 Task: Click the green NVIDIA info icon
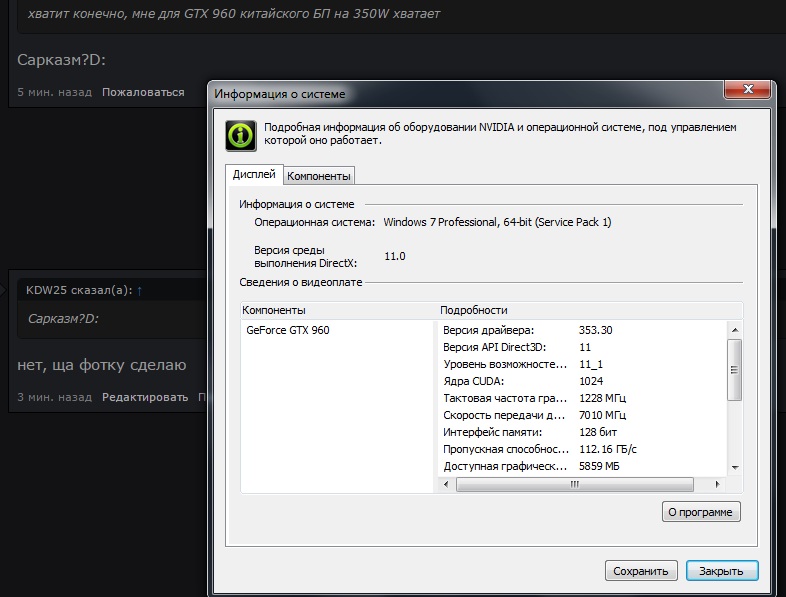(241, 135)
